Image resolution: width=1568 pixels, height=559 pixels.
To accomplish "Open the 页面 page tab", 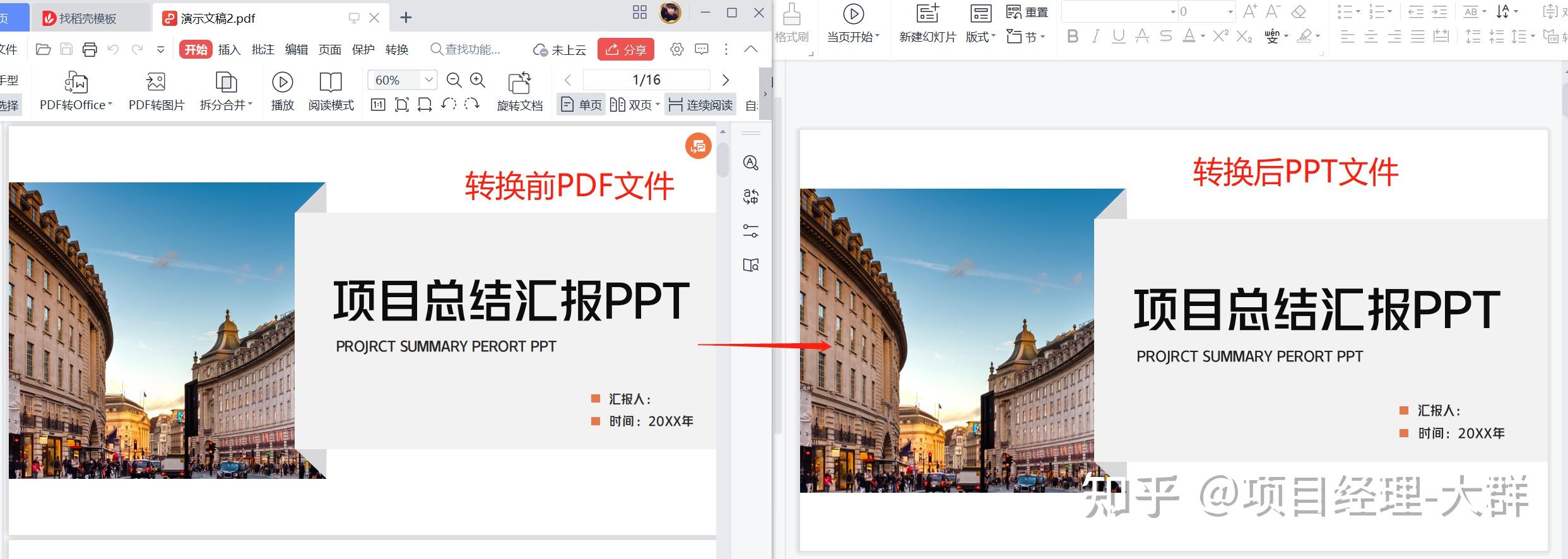I will [329, 49].
